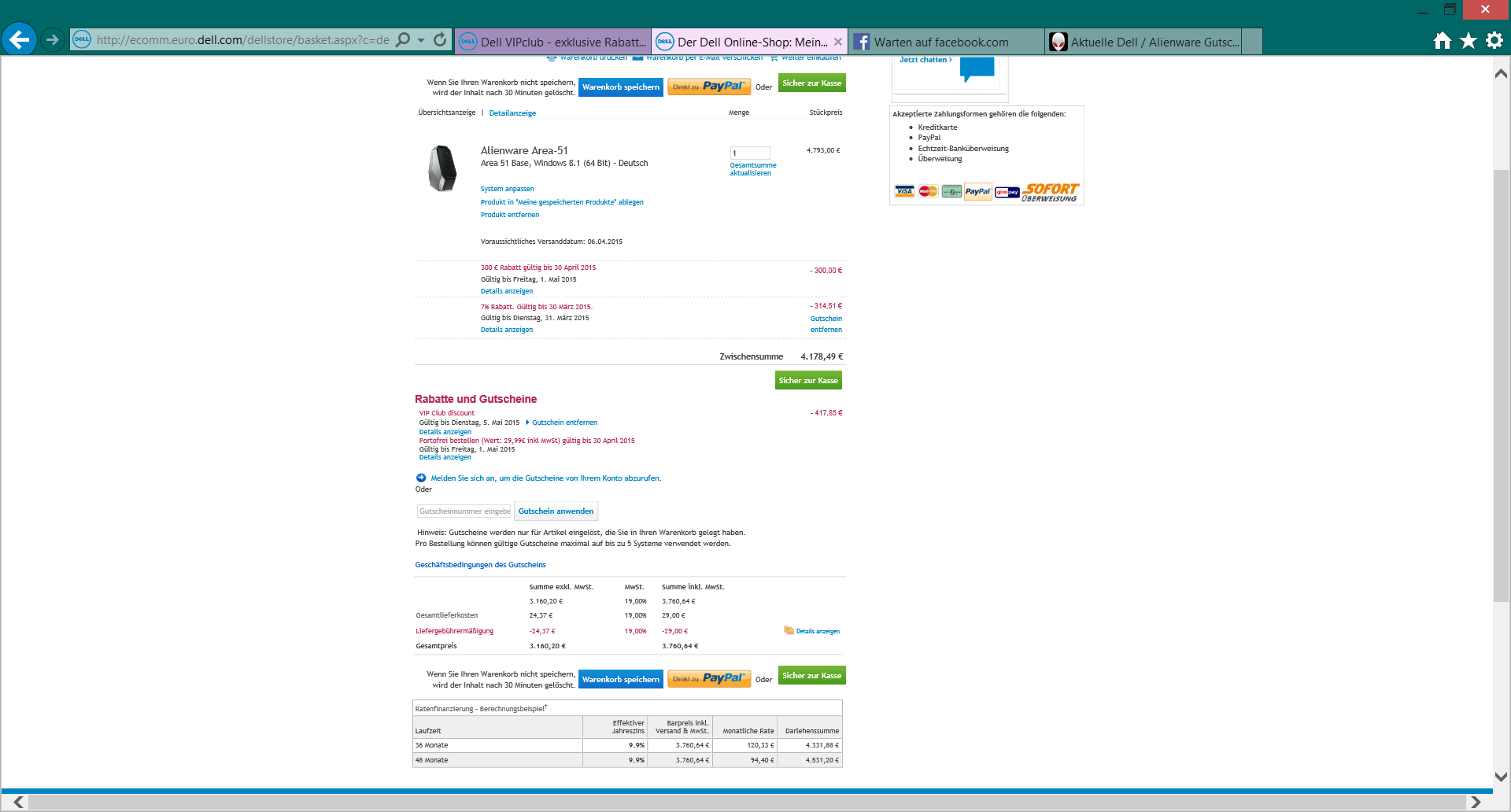Screen dimensions: 1511x812
Task: Click Weiter einkaufen link at top
Action: (x=811, y=57)
